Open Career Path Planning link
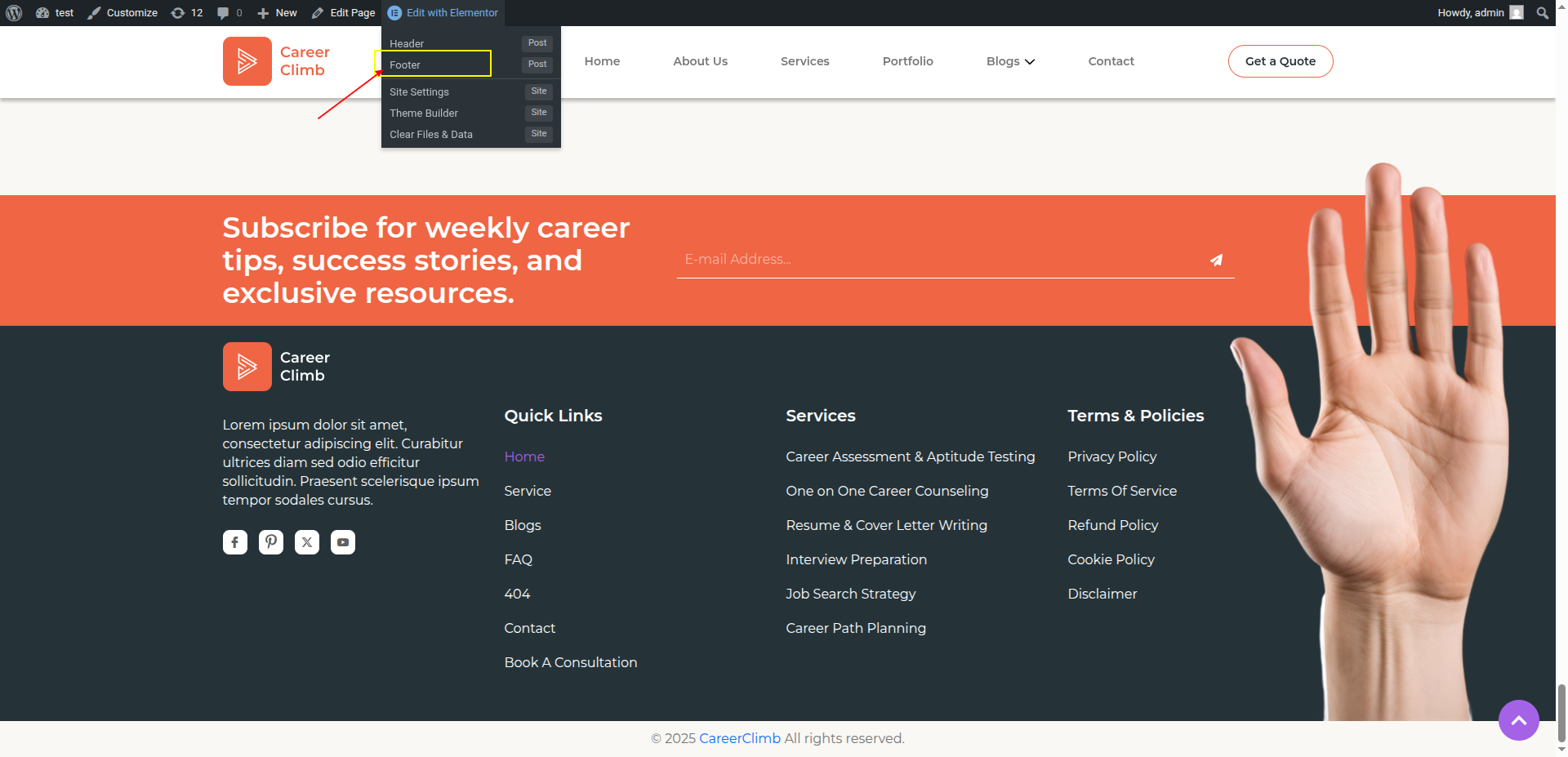 pos(855,628)
